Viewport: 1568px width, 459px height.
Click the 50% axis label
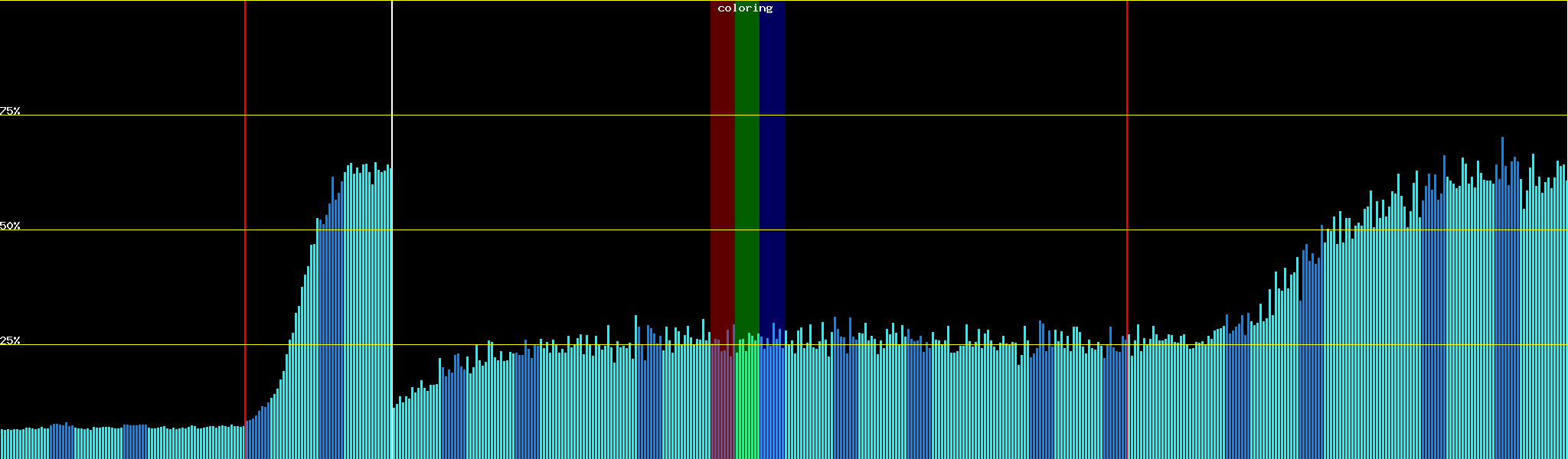point(10,226)
